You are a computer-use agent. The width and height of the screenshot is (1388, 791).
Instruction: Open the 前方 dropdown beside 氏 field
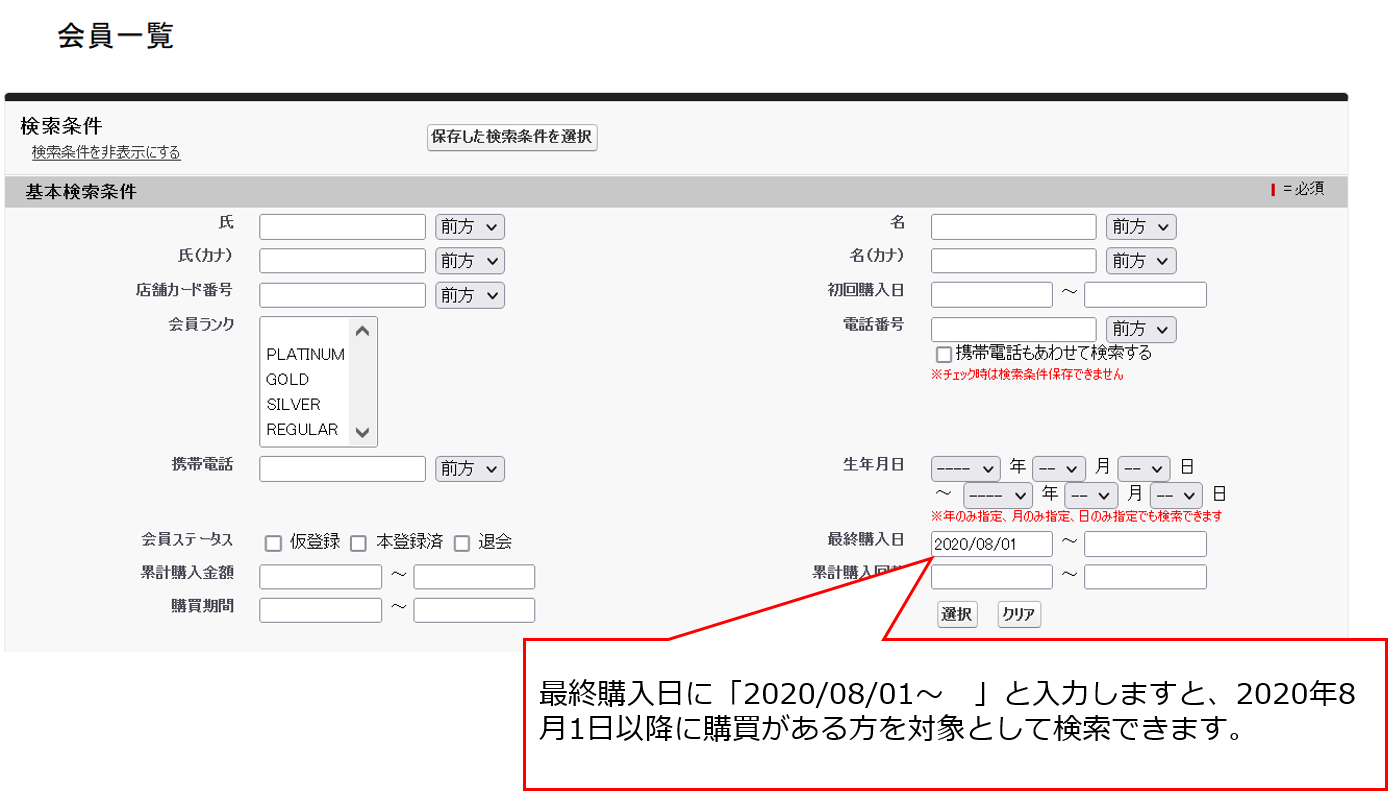coord(470,227)
